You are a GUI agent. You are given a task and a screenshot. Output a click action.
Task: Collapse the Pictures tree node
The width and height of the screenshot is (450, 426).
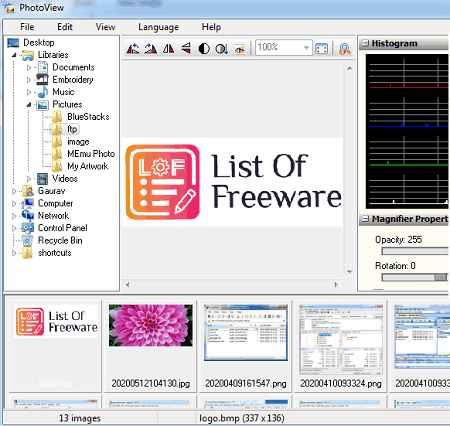click(x=29, y=105)
